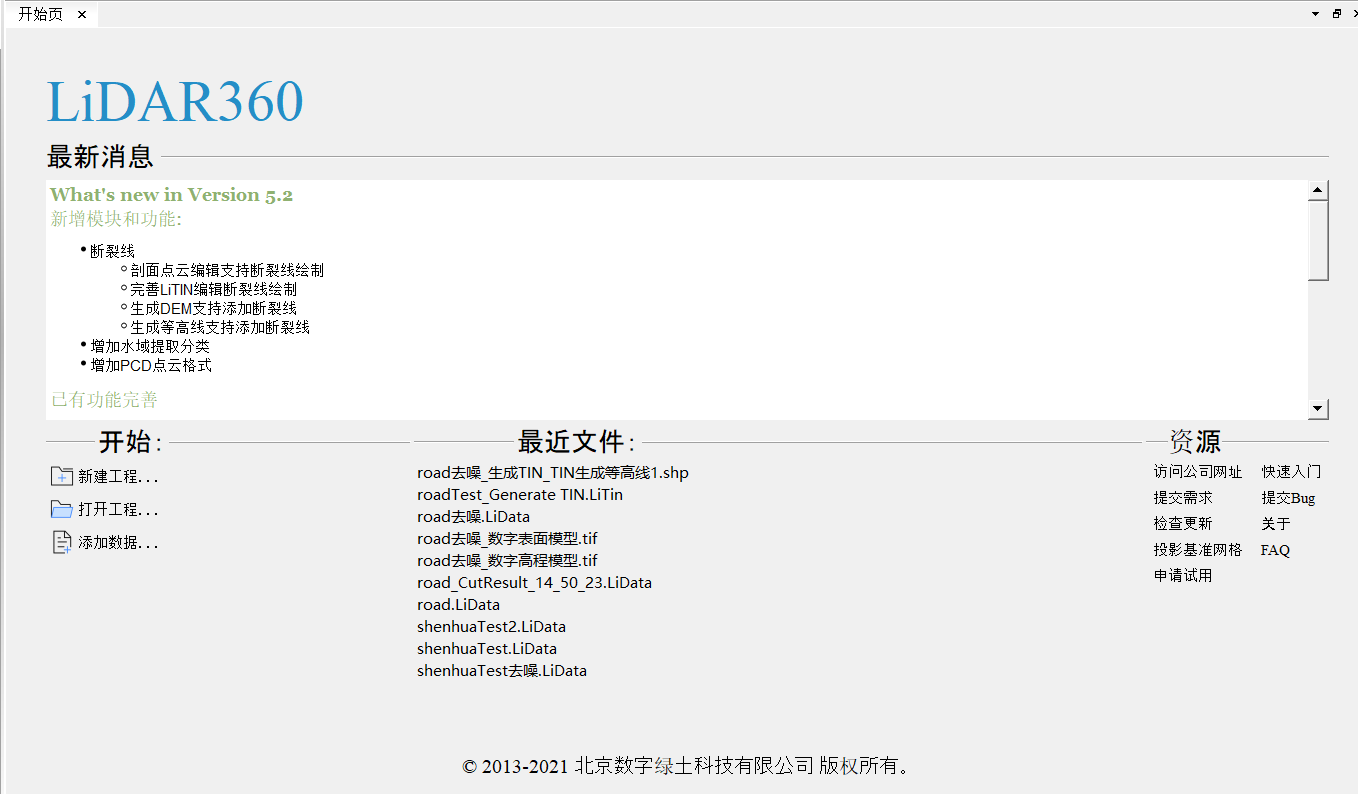Click 增加水域提取分类 news item
The image size is (1358, 794).
coord(150,346)
